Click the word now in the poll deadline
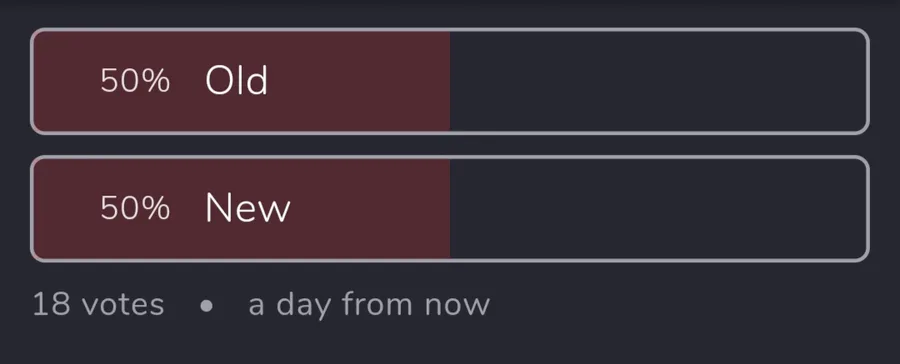 point(457,307)
